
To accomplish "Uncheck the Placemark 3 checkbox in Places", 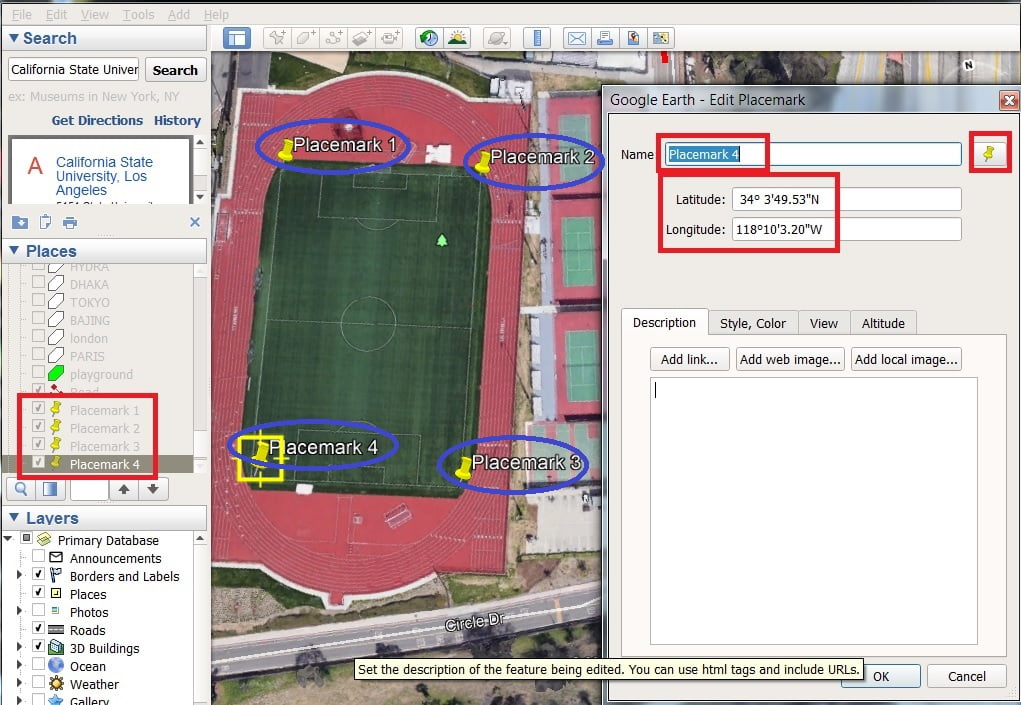I will tap(38, 444).
